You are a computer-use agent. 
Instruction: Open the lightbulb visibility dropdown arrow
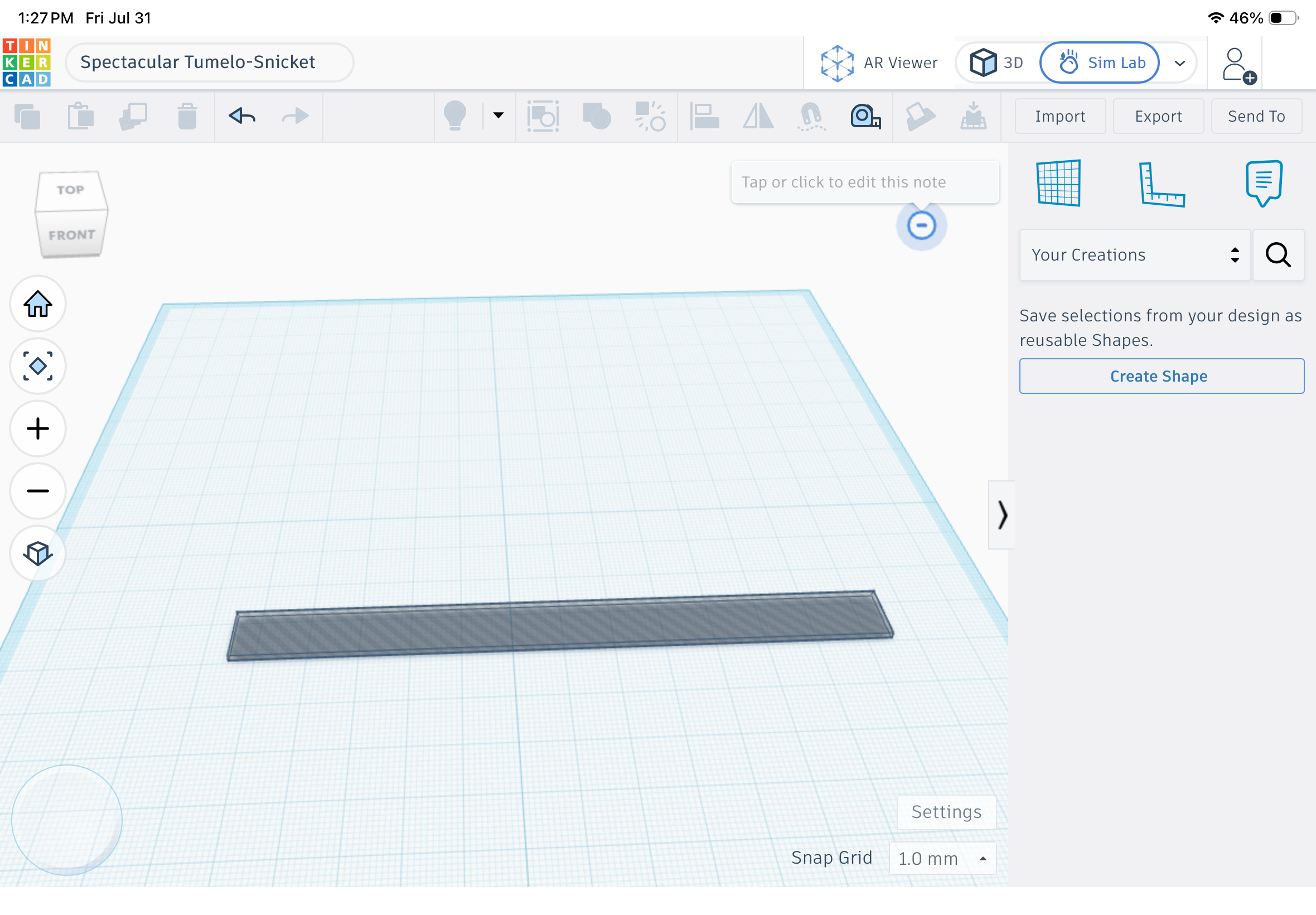(x=499, y=115)
